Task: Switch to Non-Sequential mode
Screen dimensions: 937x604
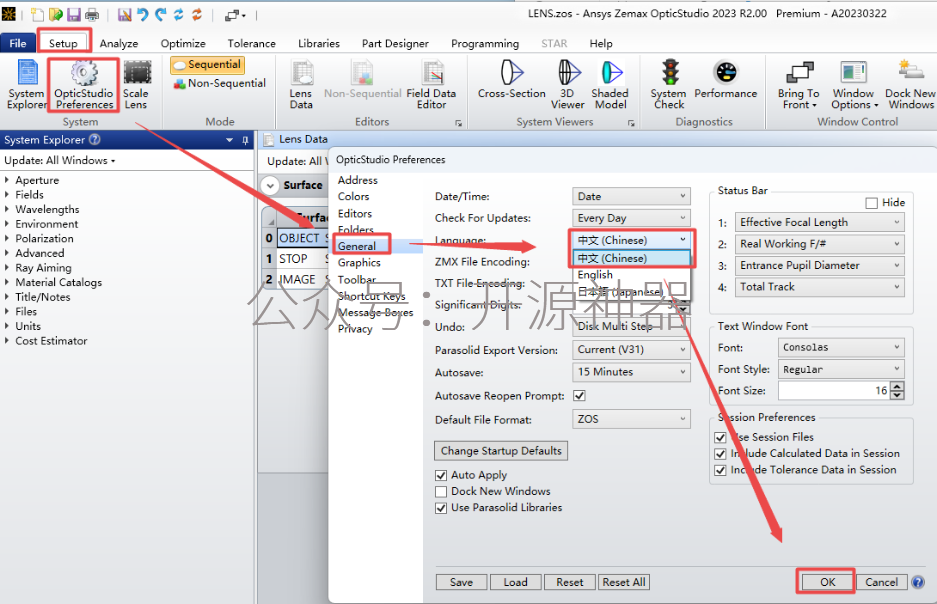Action: [219, 83]
